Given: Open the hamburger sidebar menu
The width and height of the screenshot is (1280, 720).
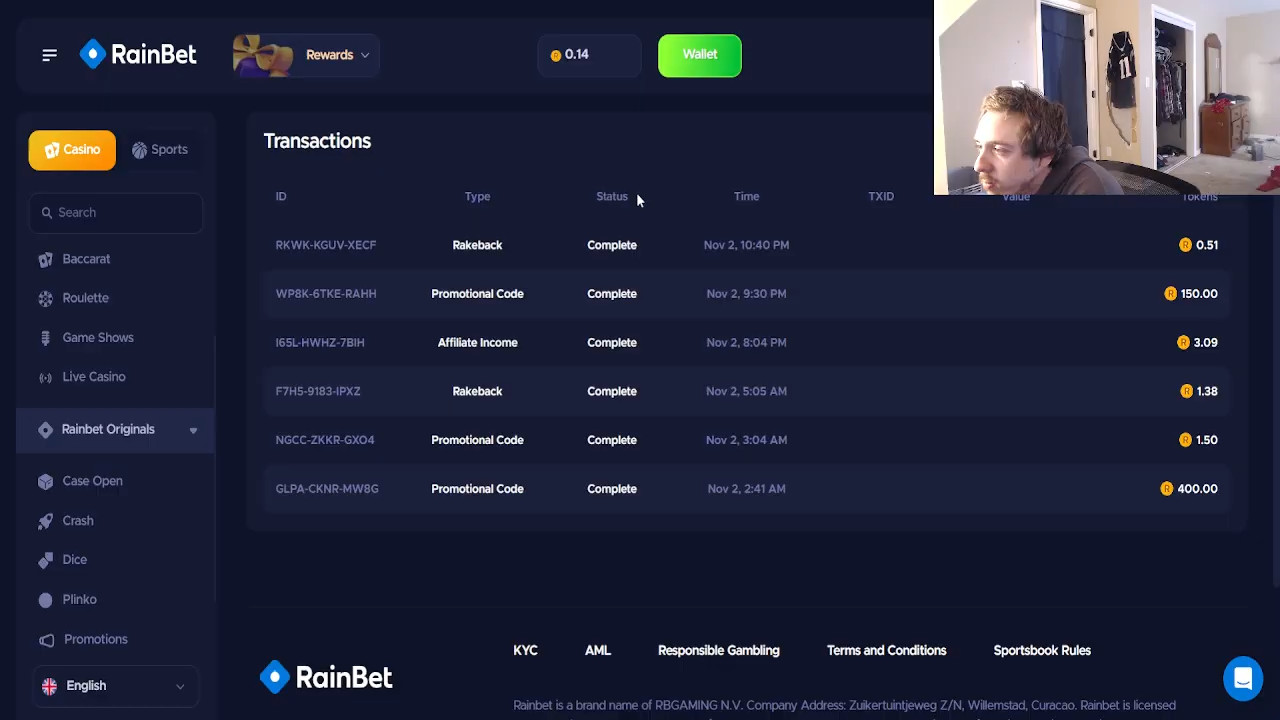Looking at the screenshot, I should point(49,55).
